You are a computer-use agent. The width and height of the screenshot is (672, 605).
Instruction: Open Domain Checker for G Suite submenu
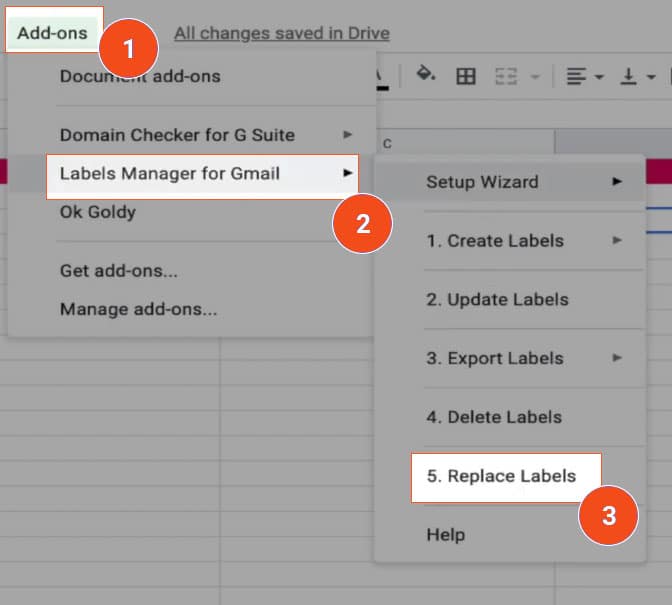(x=192, y=135)
